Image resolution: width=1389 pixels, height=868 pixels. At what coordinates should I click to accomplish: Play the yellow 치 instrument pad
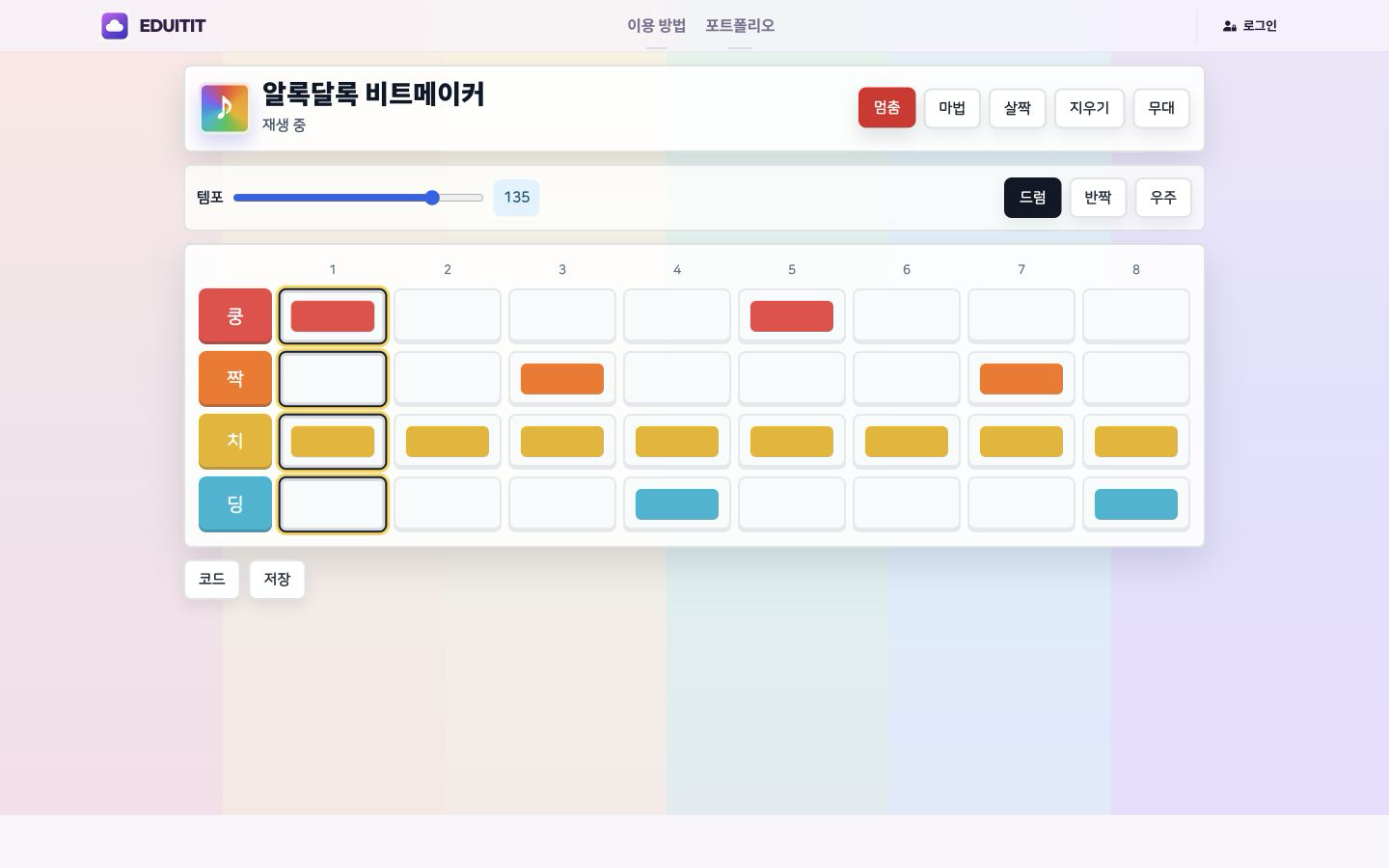[x=235, y=442]
